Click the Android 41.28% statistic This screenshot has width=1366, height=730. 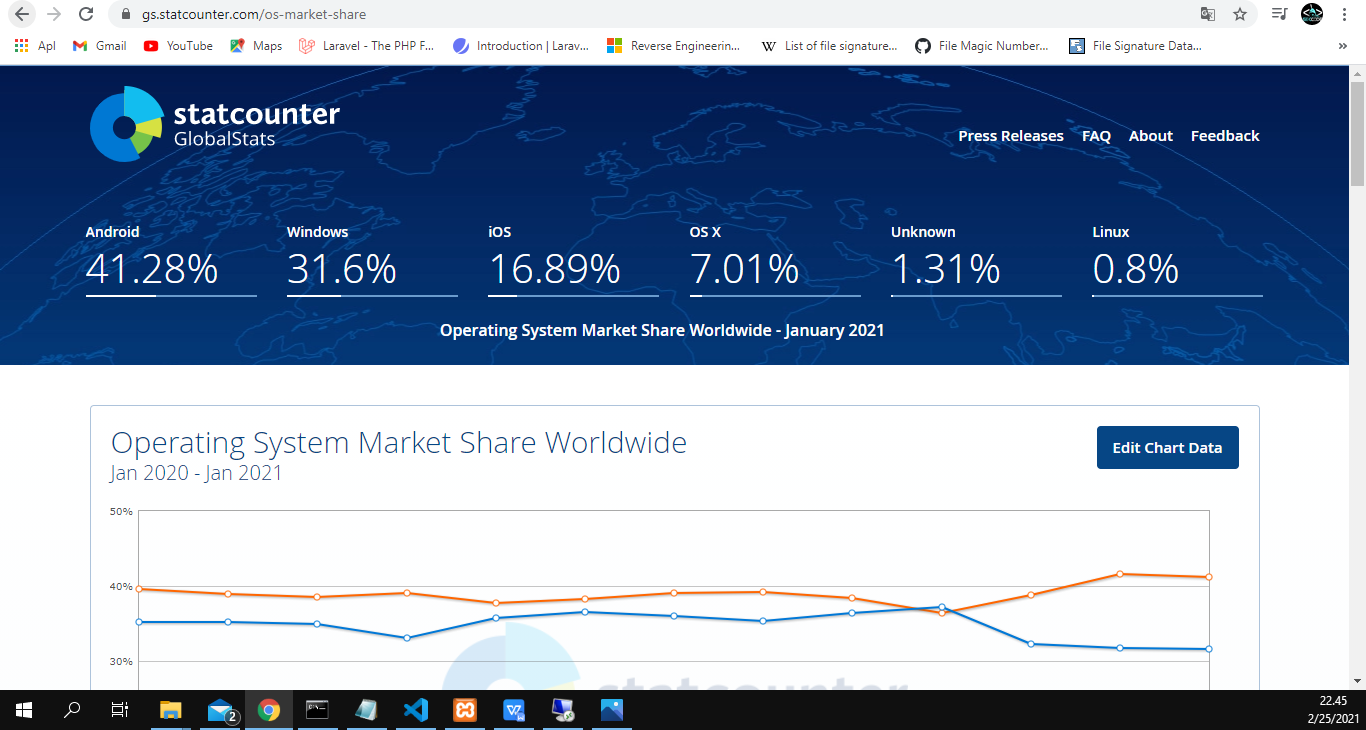click(171, 260)
